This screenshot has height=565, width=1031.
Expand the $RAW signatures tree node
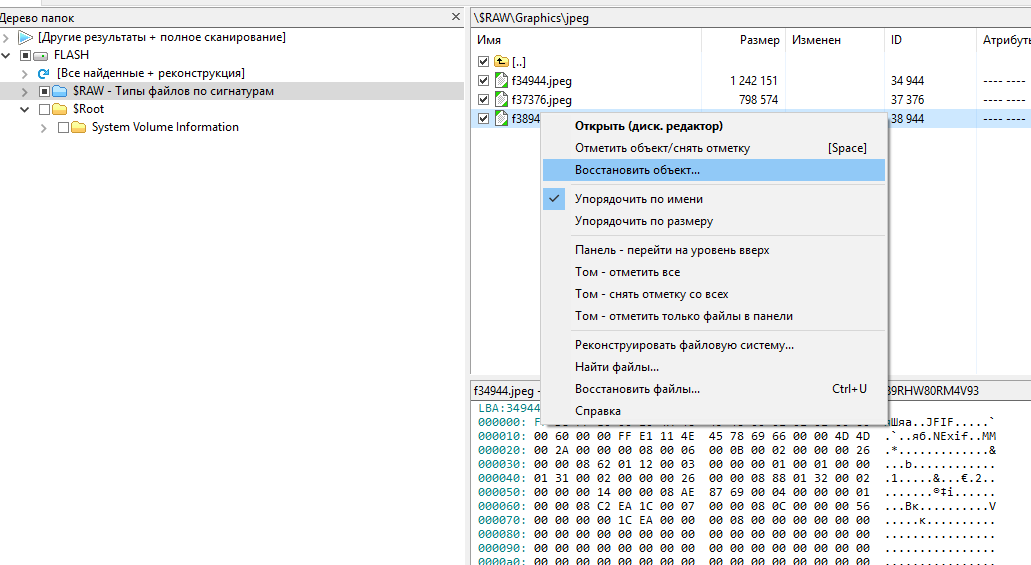pos(25,91)
